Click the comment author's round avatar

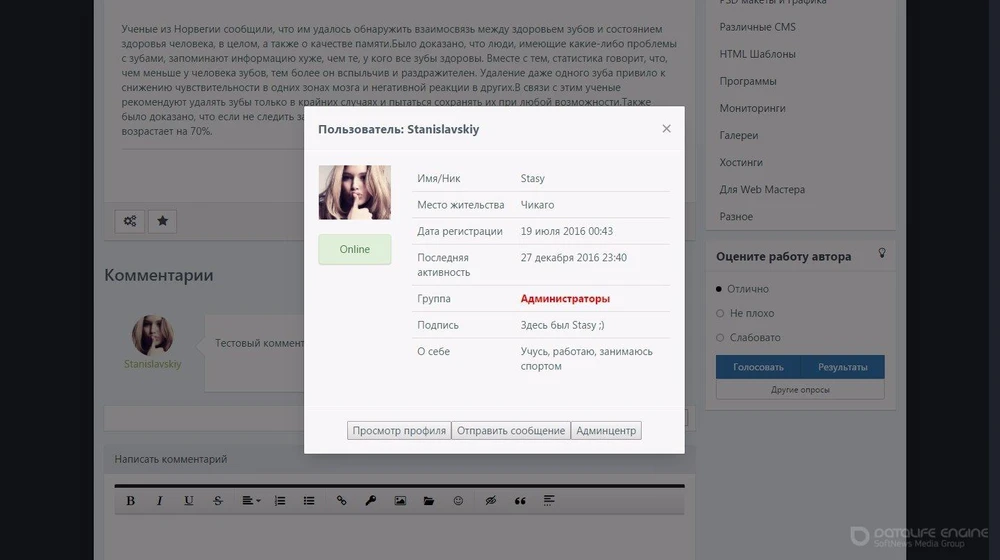click(x=152, y=335)
